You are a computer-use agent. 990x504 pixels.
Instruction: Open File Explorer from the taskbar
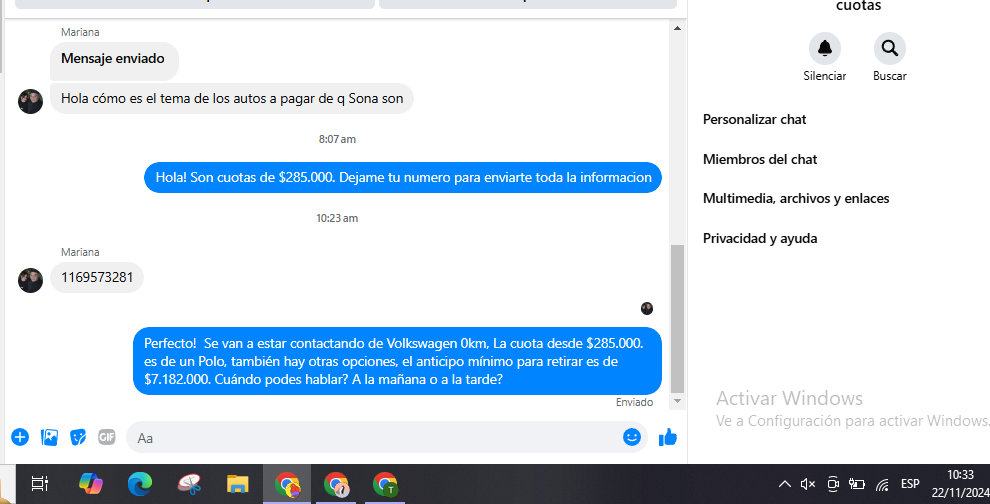(x=237, y=484)
